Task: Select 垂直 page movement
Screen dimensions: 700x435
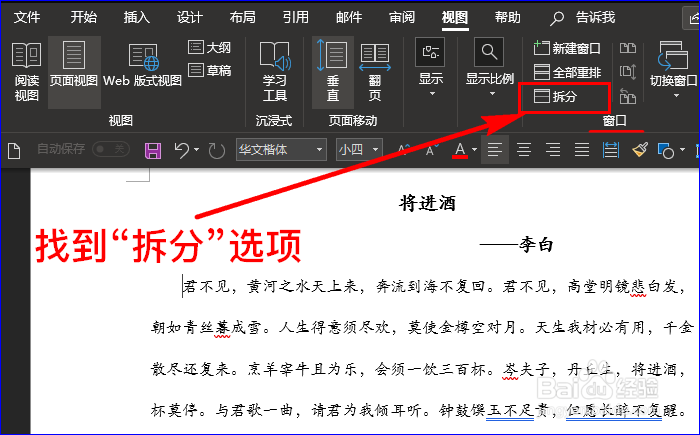Action: [x=333, y=72]
